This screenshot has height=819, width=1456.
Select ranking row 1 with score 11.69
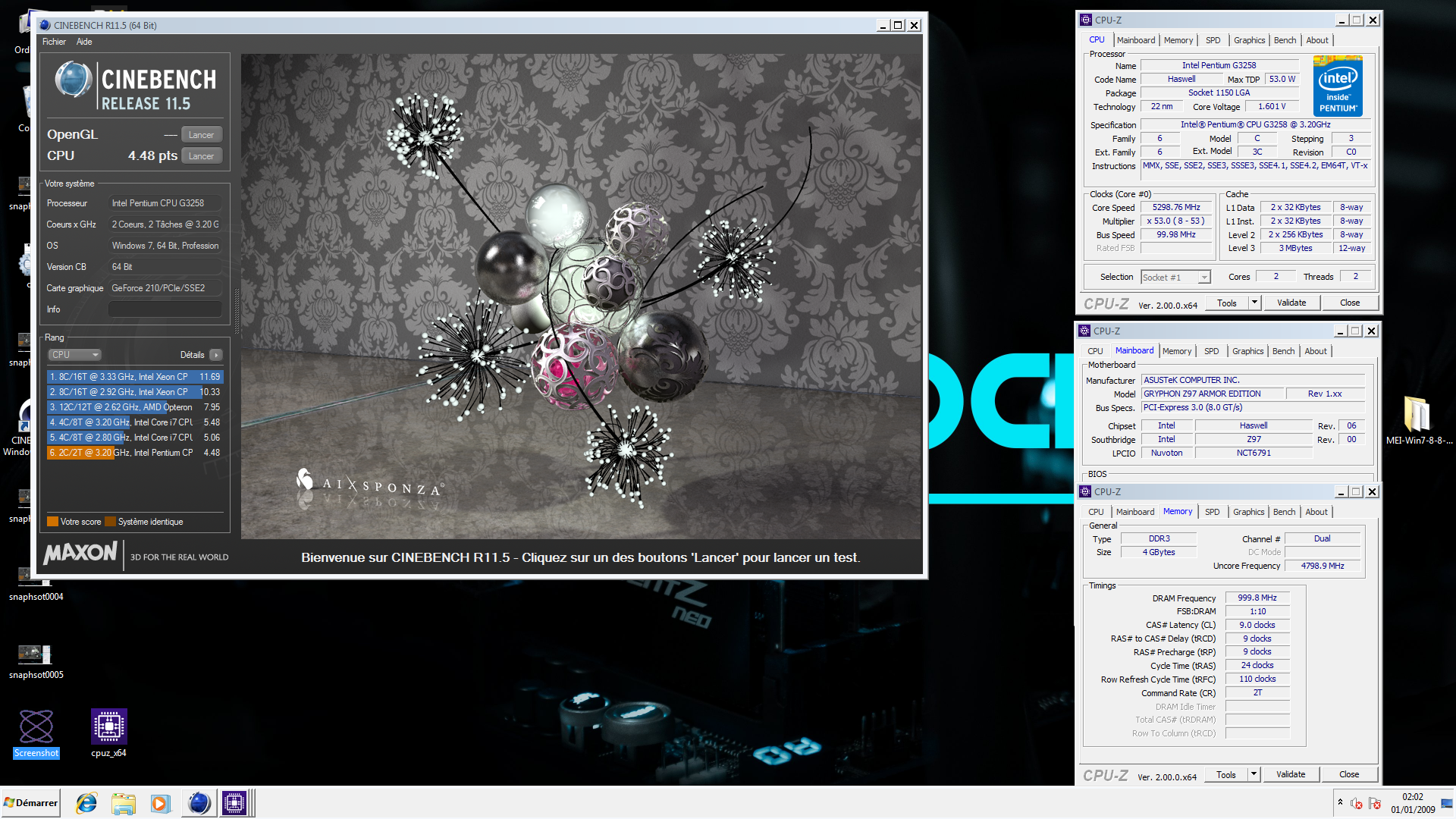click(x=135, y=377)
